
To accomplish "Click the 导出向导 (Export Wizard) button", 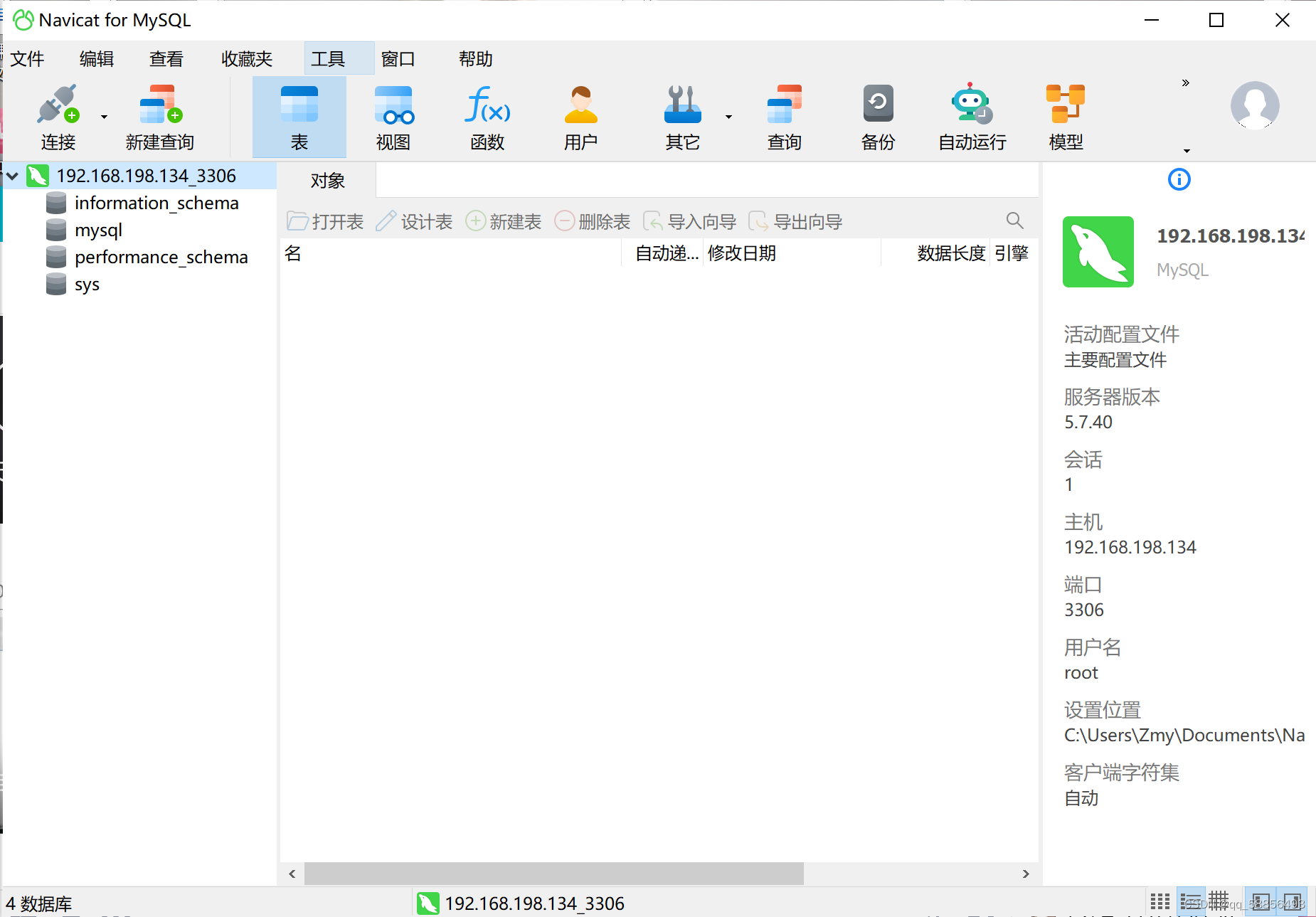I will 795,221.
